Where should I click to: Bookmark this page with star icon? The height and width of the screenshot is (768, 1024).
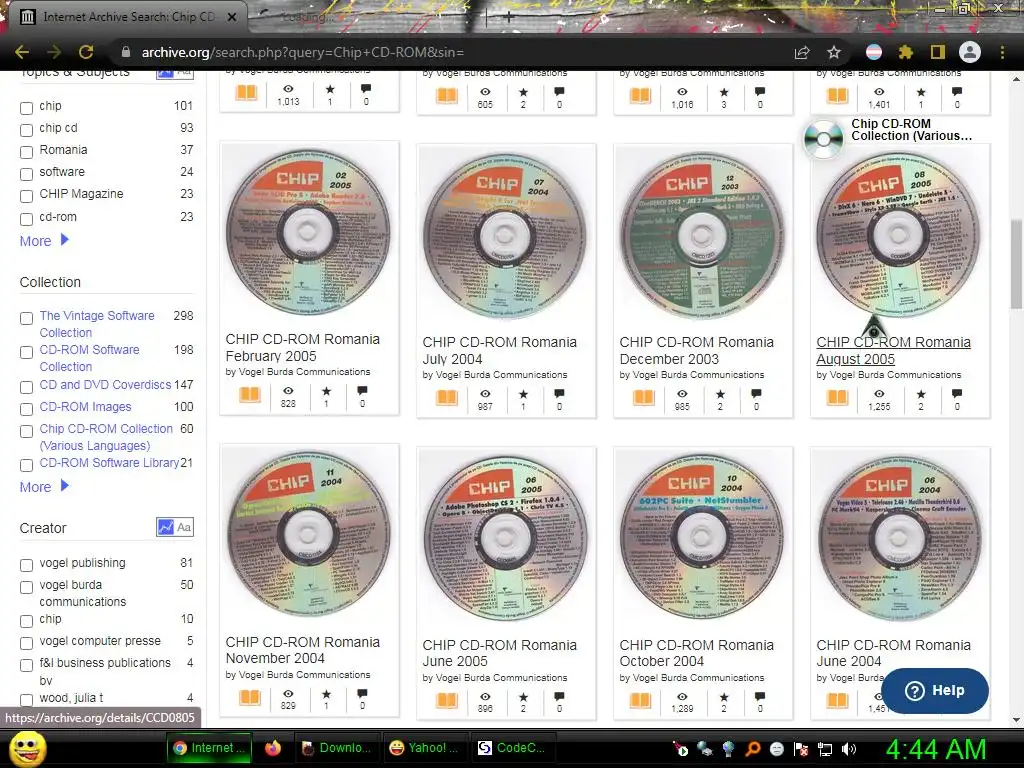(834, 52)
